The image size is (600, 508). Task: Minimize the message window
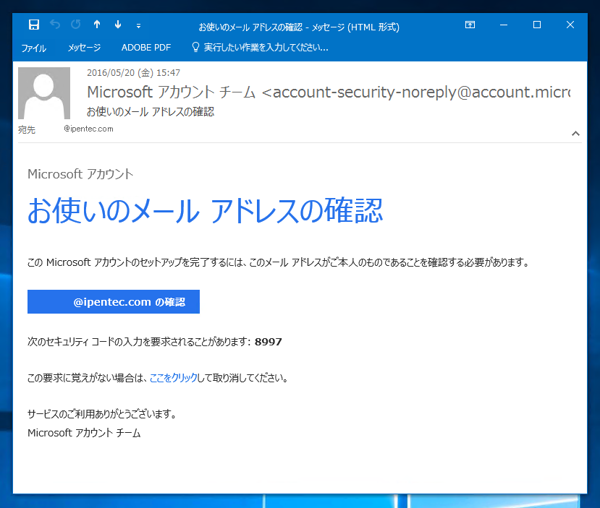pyautogui.click(x=504, y=25)
